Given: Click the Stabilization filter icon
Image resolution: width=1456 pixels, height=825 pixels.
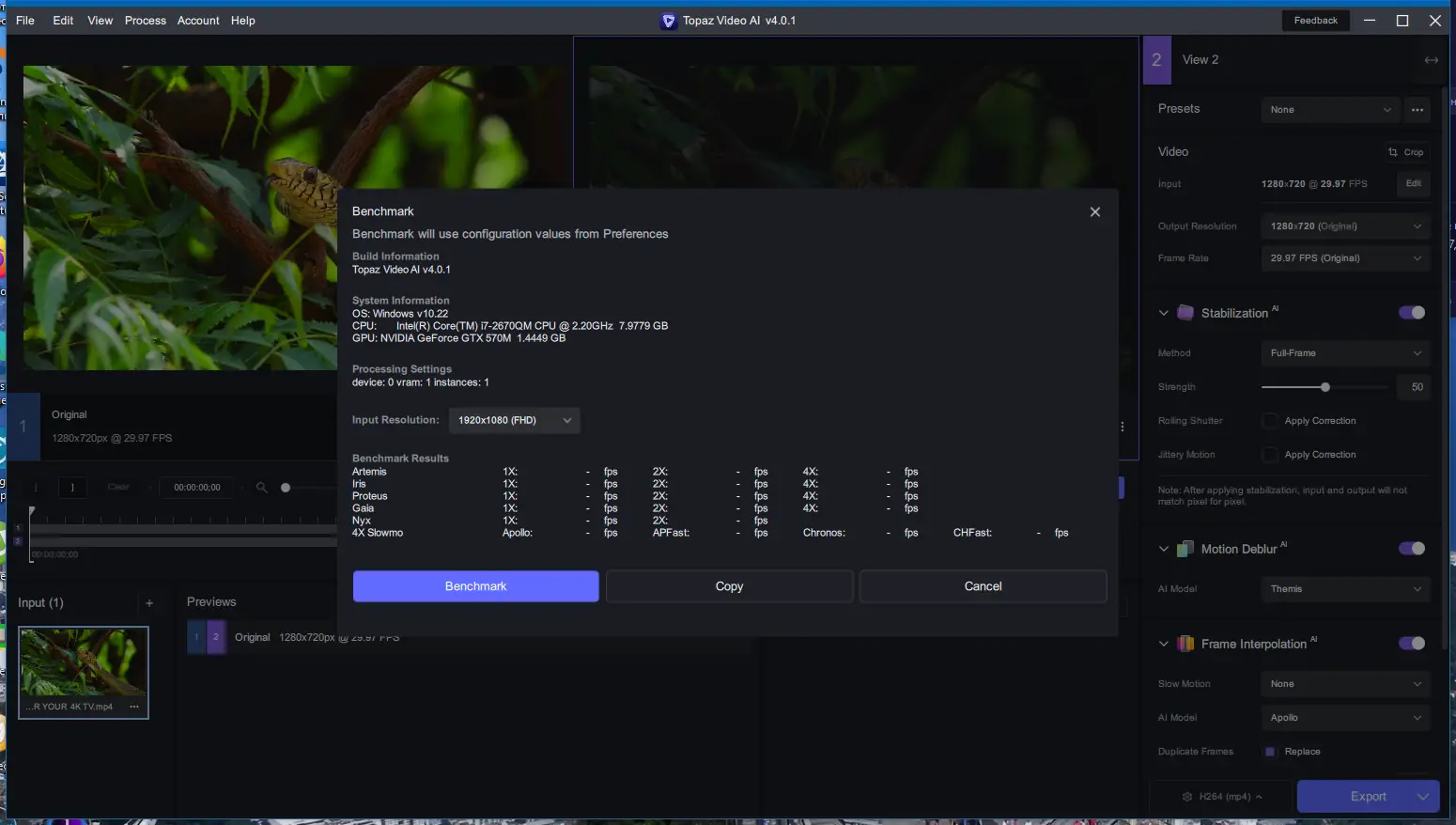Looking at the screenshot, I should pyautogui.click(x=1185, y=313).
